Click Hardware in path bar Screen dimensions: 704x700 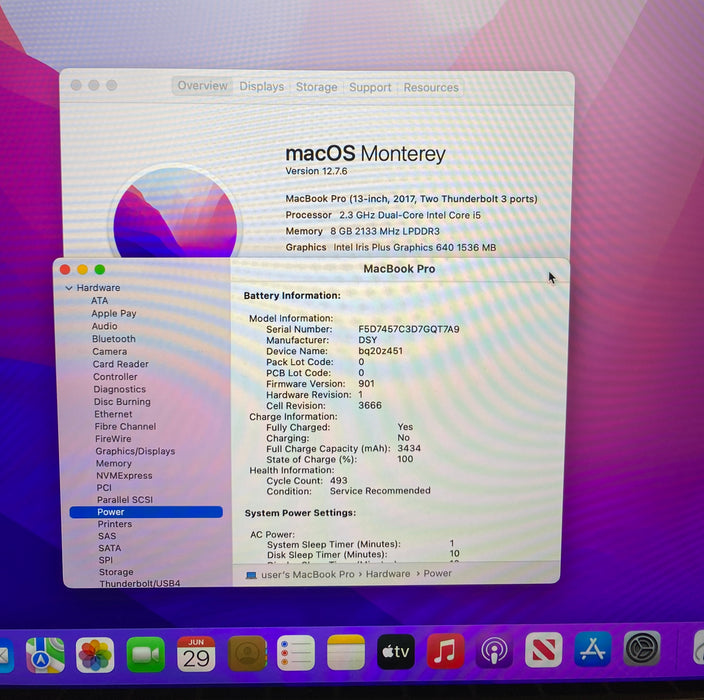pos(388,574)
